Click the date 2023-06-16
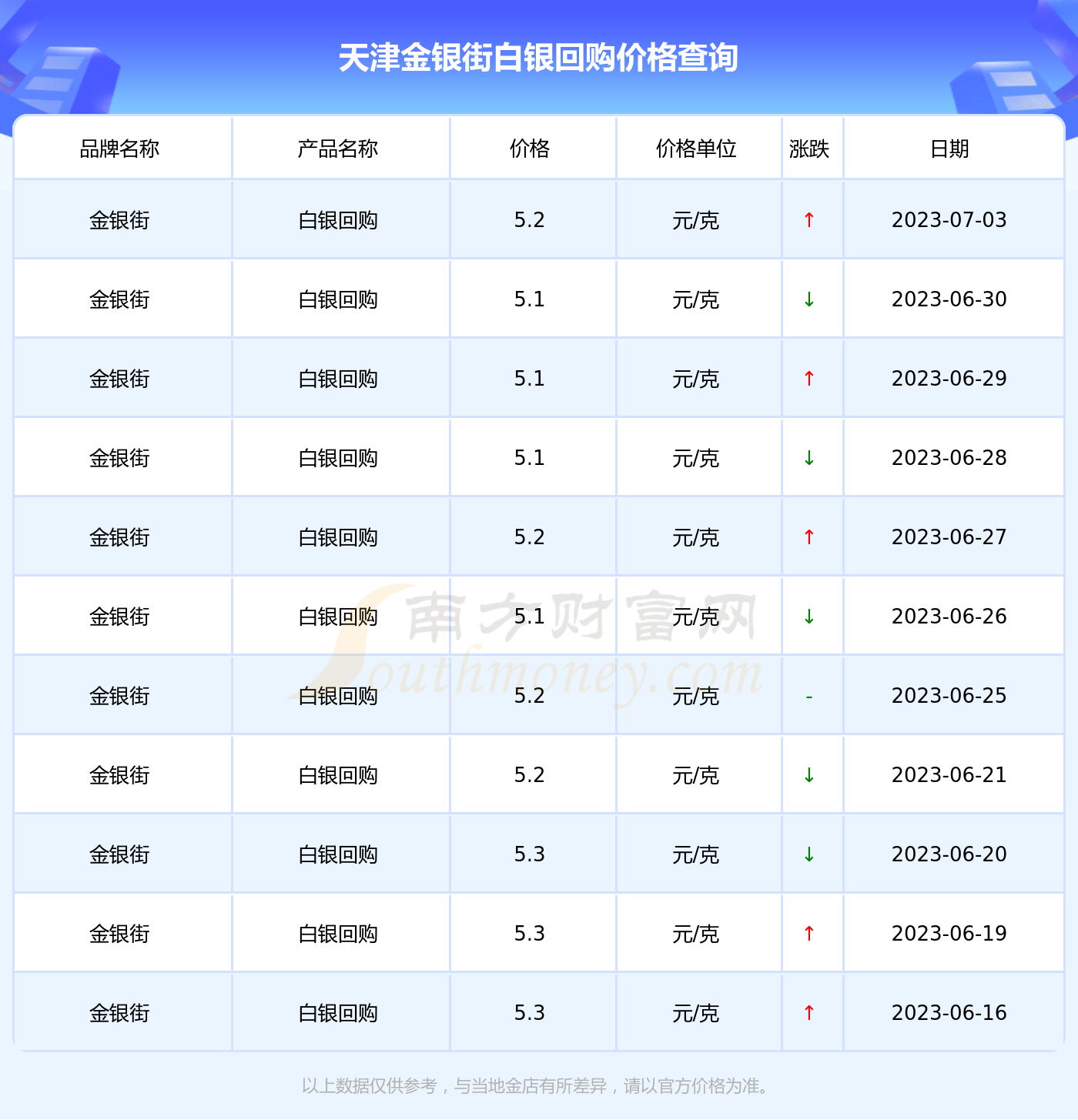The height and width of the screenshot is (1120, 1078). point(949,1013)
